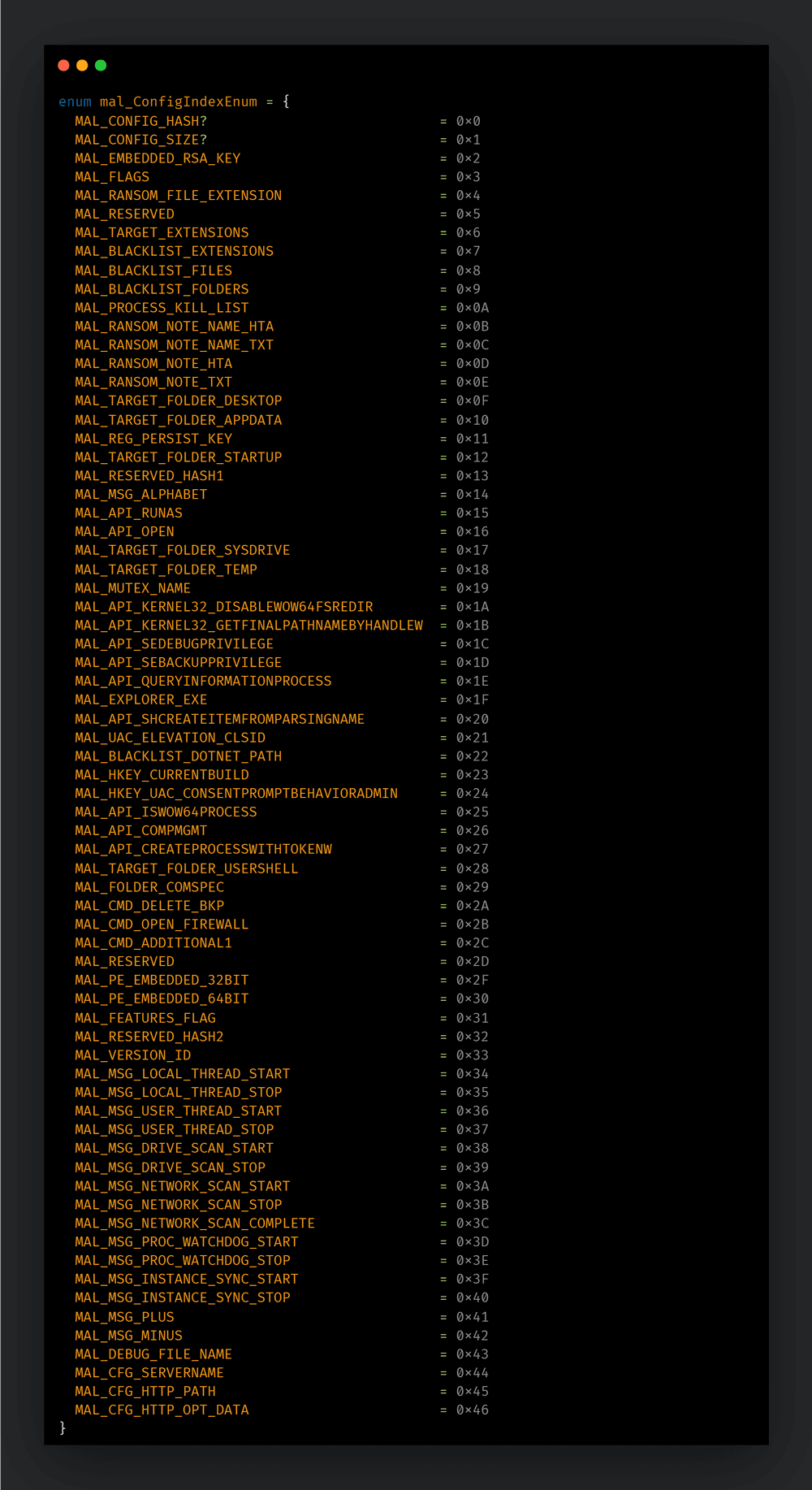Select MAL_RANSOM_FILE_EXTENSION text
Image resolution: width=812 pixels, height=1490 pixels.
179,196
